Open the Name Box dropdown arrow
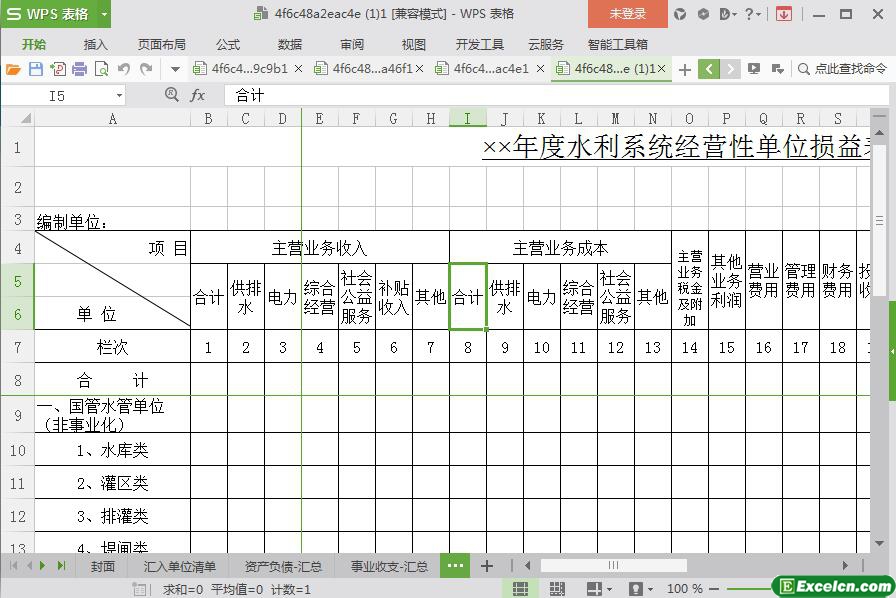Screen dimensions: 896x598 pos(119,95)
